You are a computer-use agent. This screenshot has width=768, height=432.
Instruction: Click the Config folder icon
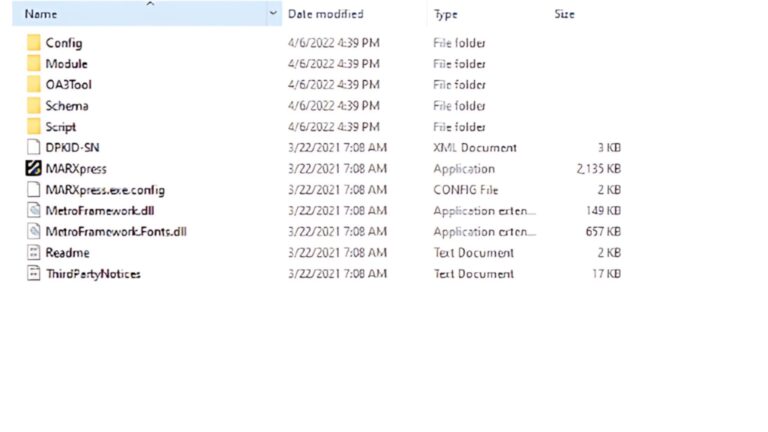(x=33, y=43)
